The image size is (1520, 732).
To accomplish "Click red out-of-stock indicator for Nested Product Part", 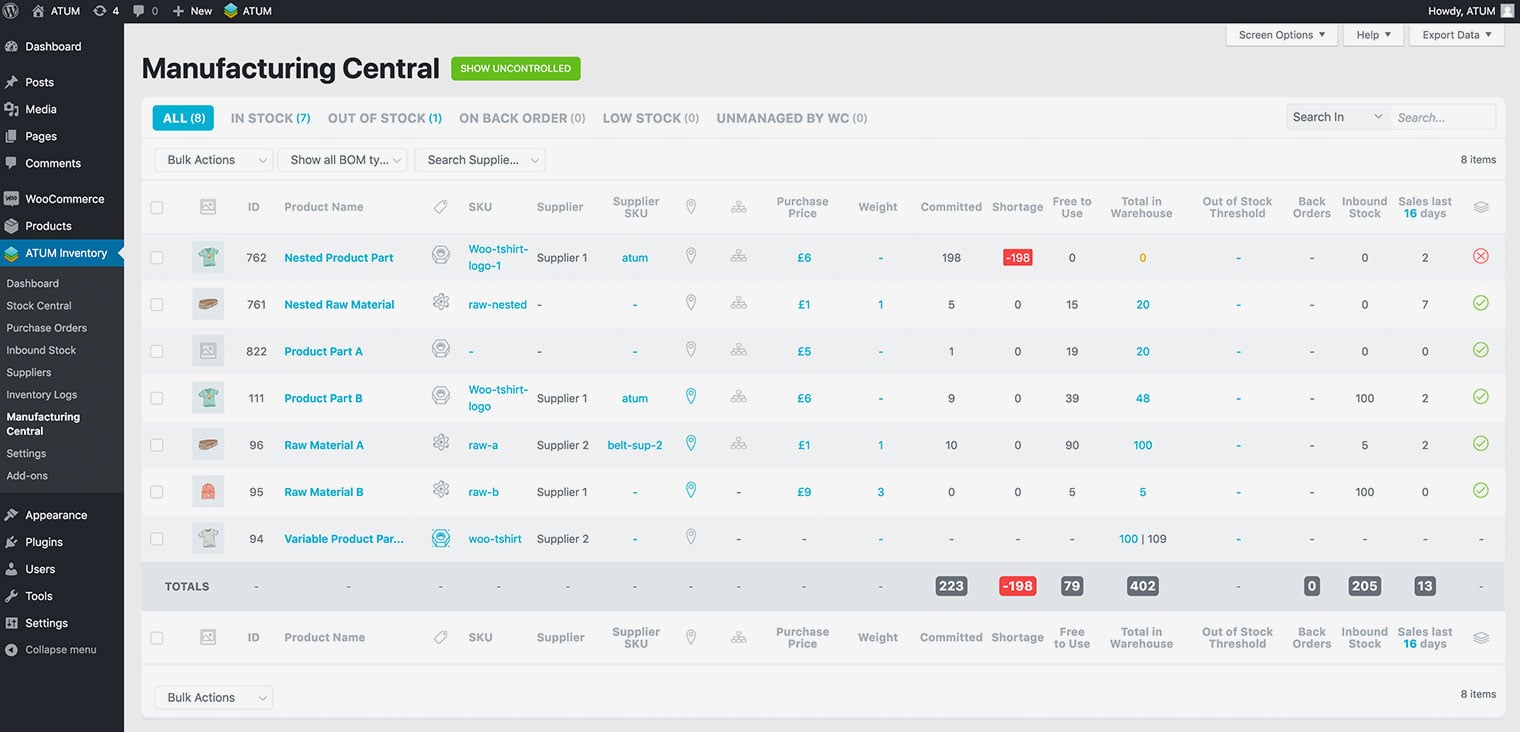I will click(1480, 257).
